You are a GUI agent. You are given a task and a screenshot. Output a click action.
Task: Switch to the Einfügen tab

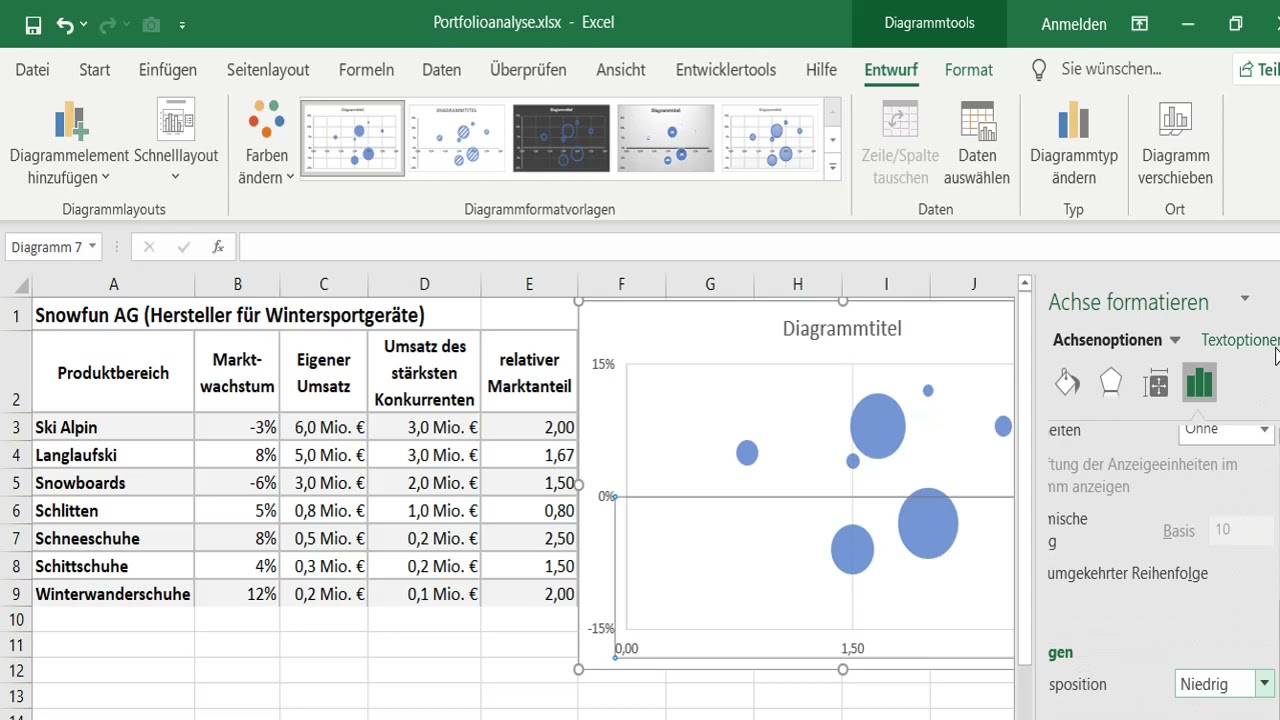click(x=168, y=70)
